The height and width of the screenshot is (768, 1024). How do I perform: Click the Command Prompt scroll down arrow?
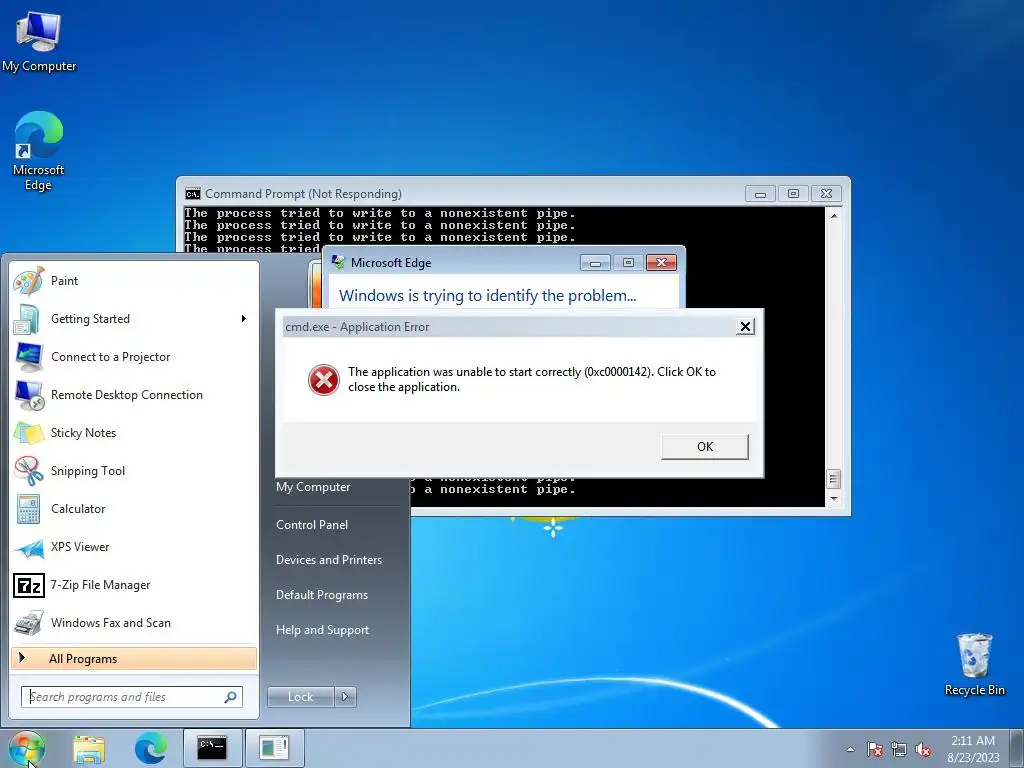point(834,498)
